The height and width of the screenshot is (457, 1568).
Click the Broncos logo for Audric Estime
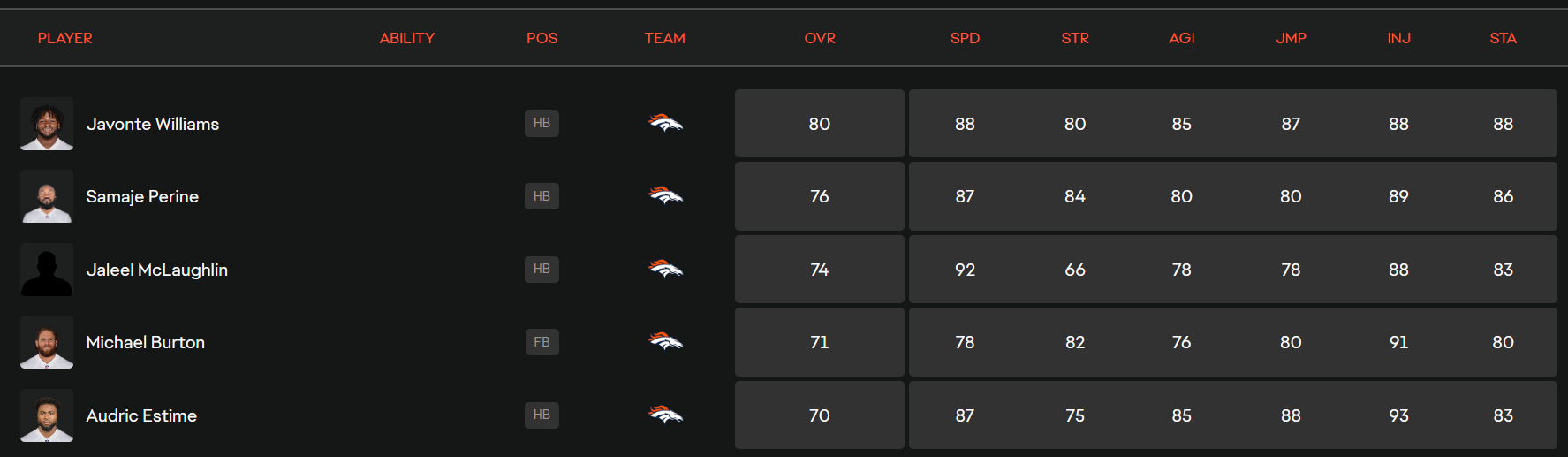(x=665, y=415)
